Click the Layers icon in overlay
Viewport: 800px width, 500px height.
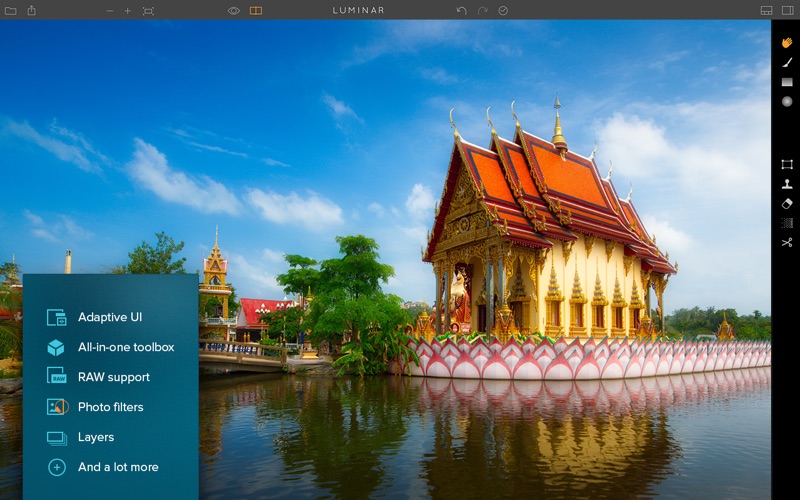(x=57, y=438)
